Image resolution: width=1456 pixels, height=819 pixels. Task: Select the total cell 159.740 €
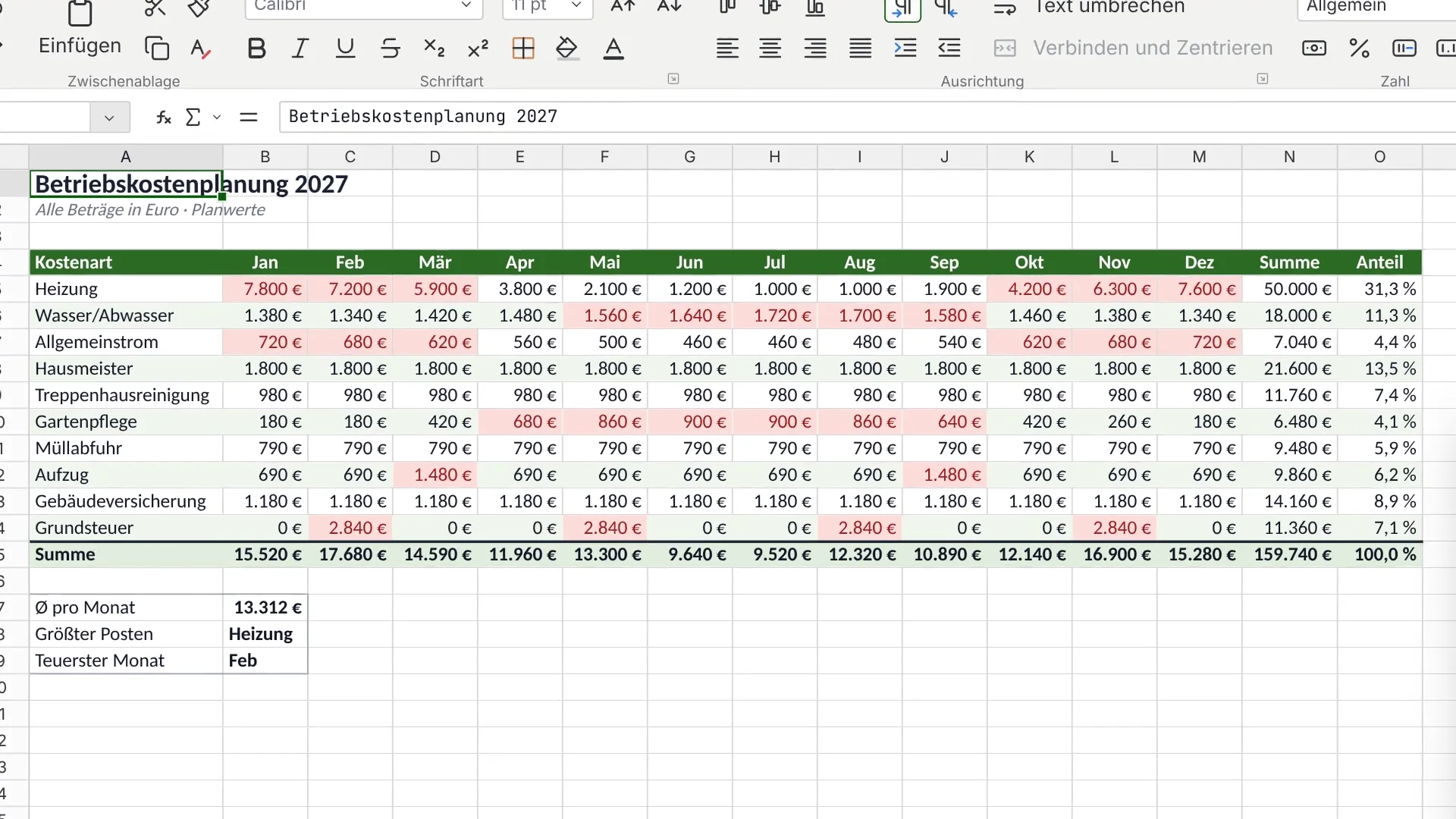tap(1290, 554)
